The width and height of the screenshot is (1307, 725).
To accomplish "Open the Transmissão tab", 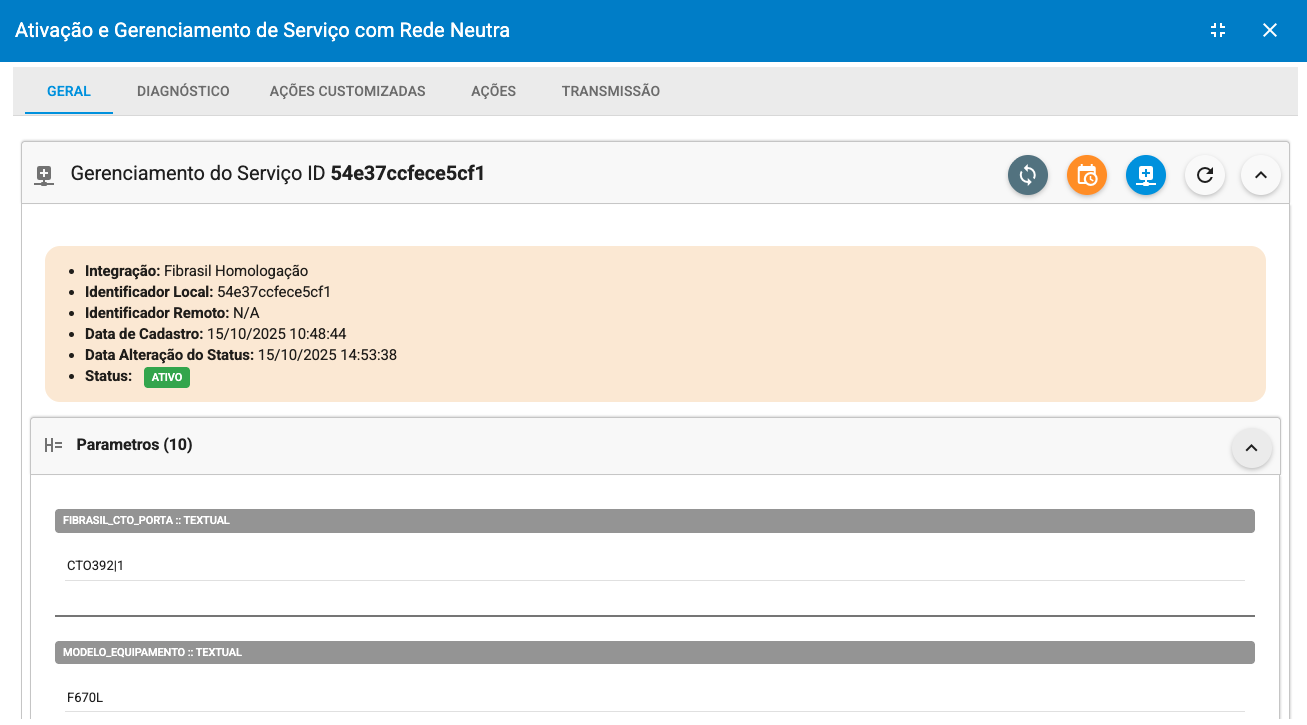I will (610, 91).
